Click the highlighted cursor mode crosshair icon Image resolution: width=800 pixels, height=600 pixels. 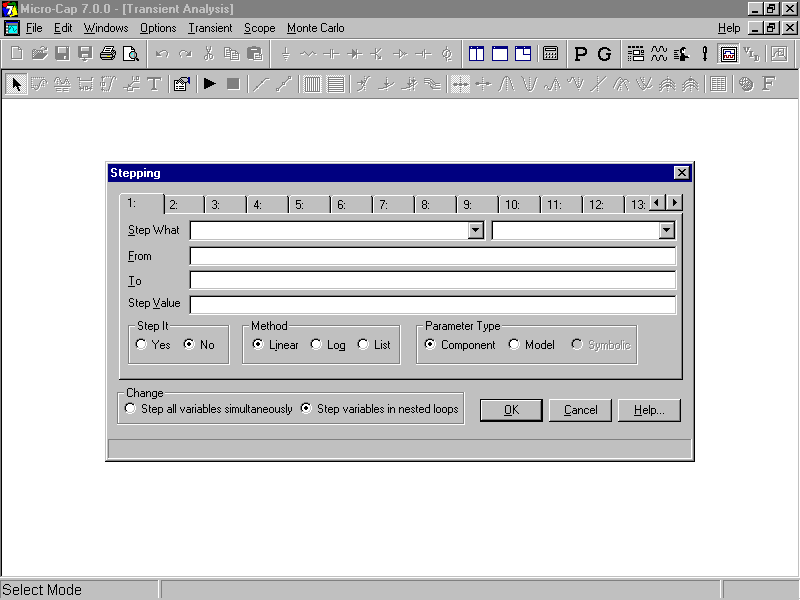coord(460,84)
